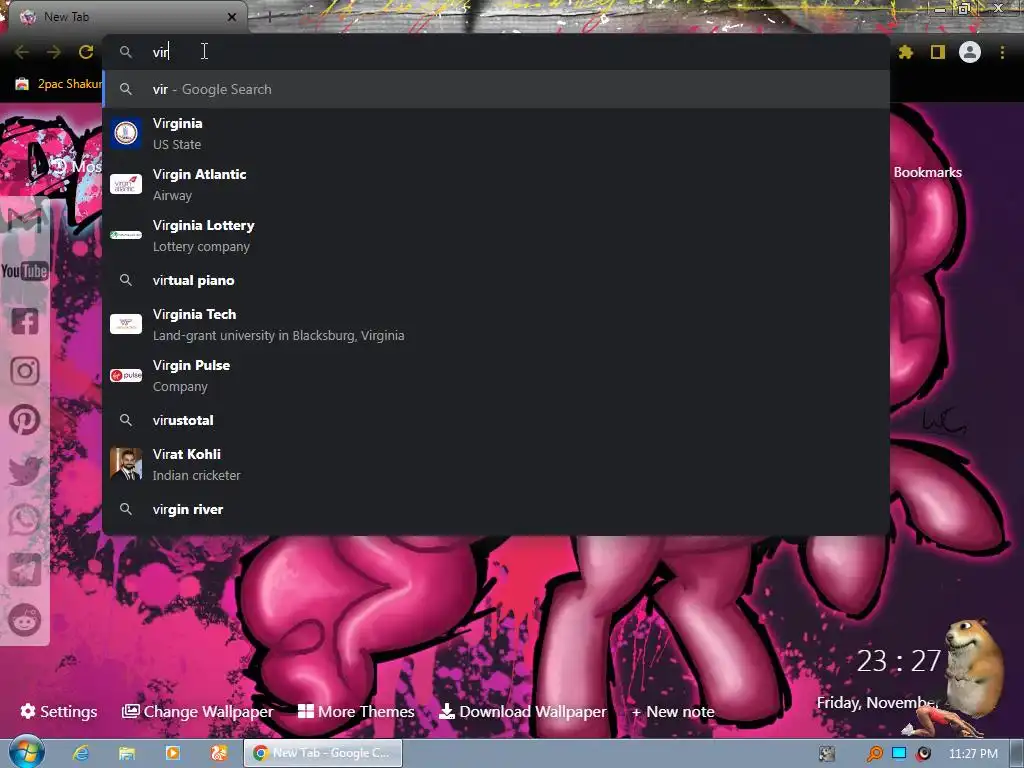The width and height of the screenshot is (1024, 768).
Task: Choose the Virginia Tech suggestion
Action: coord(496,324)
